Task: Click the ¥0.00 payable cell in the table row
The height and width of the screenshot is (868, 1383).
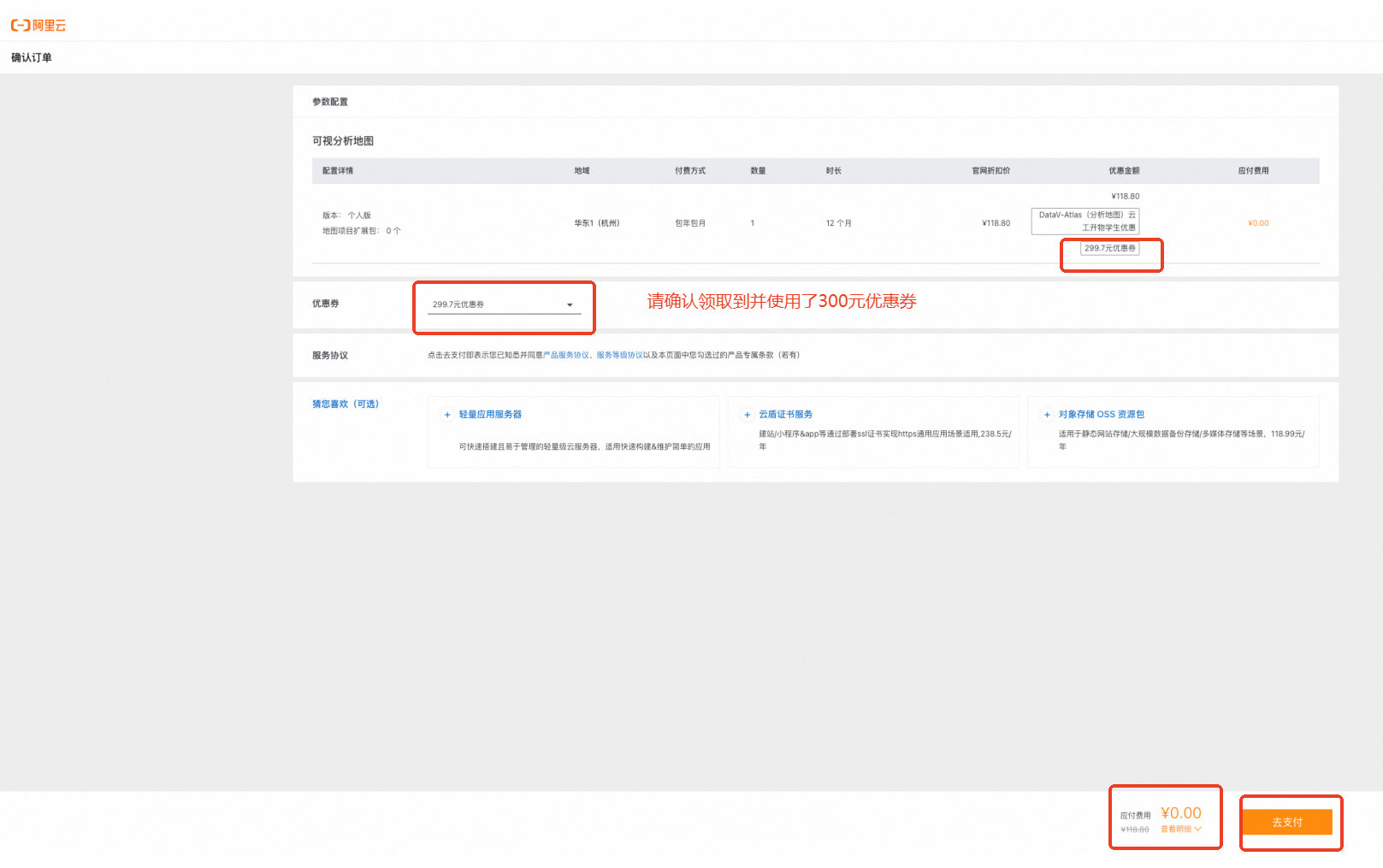Action: tap(1259, 223)
